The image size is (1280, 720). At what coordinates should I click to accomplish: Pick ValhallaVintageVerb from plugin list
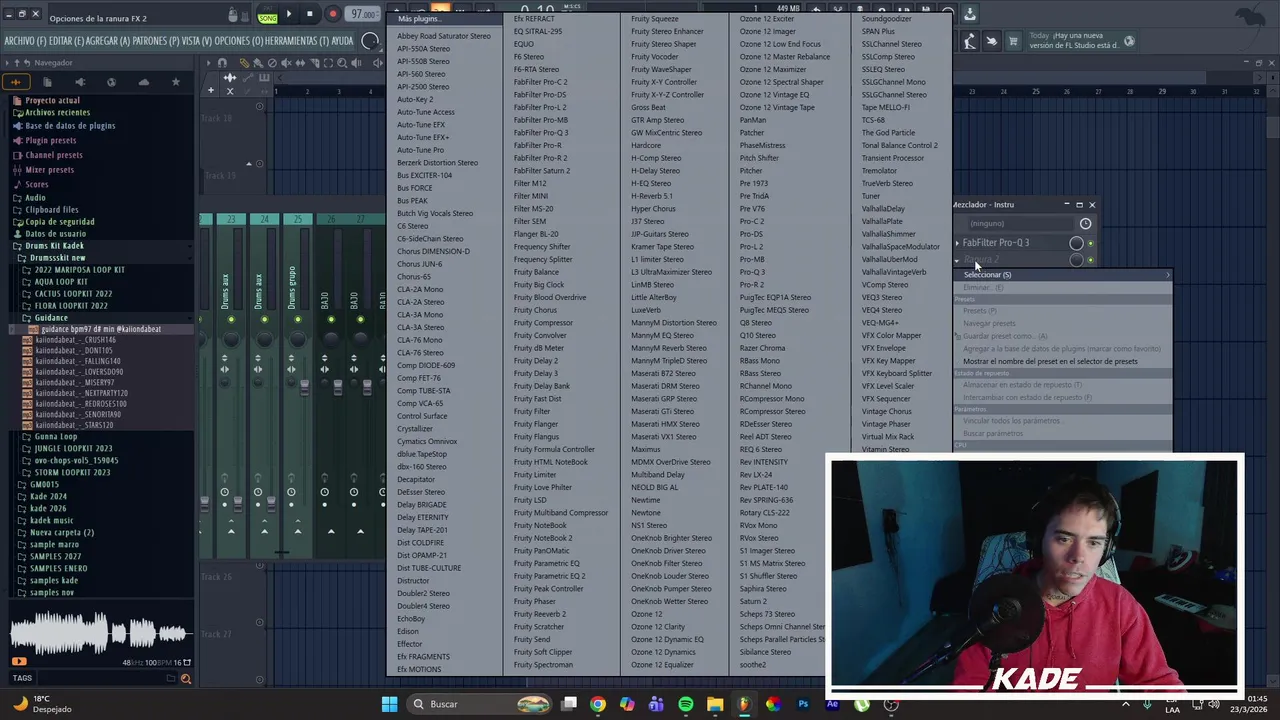click(x=894, y=272)
